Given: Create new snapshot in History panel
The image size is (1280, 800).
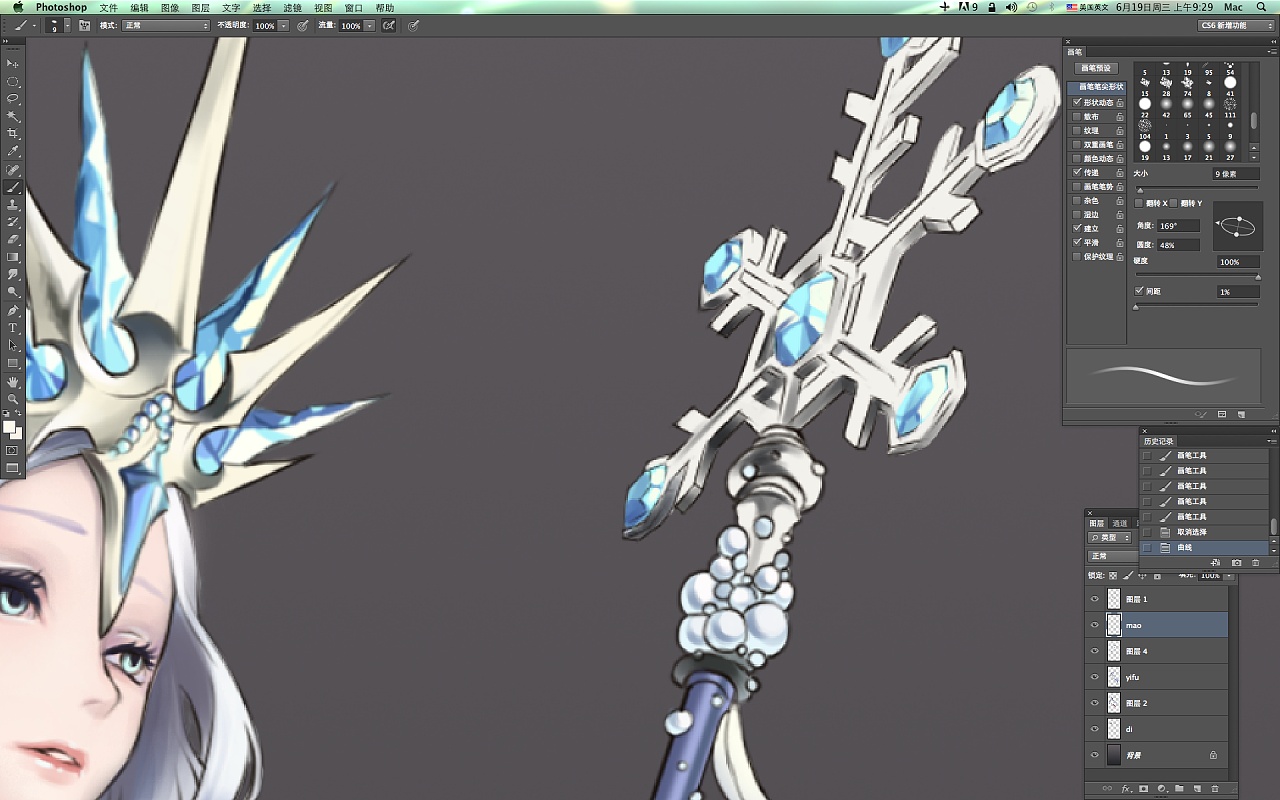Looking at the screenshot, I should 1237,563.
